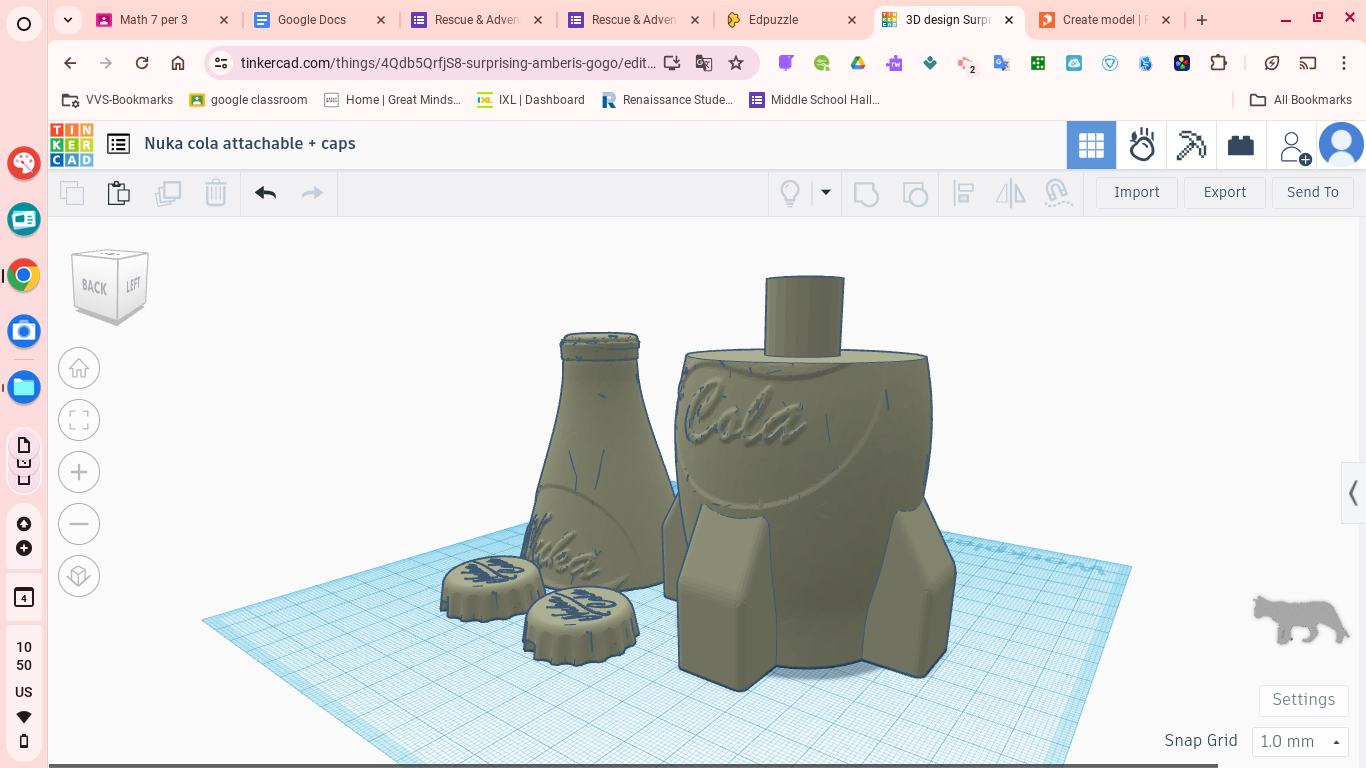Open the Bricks mode icon
The image size is (1366, 768).
[1241, 145]
